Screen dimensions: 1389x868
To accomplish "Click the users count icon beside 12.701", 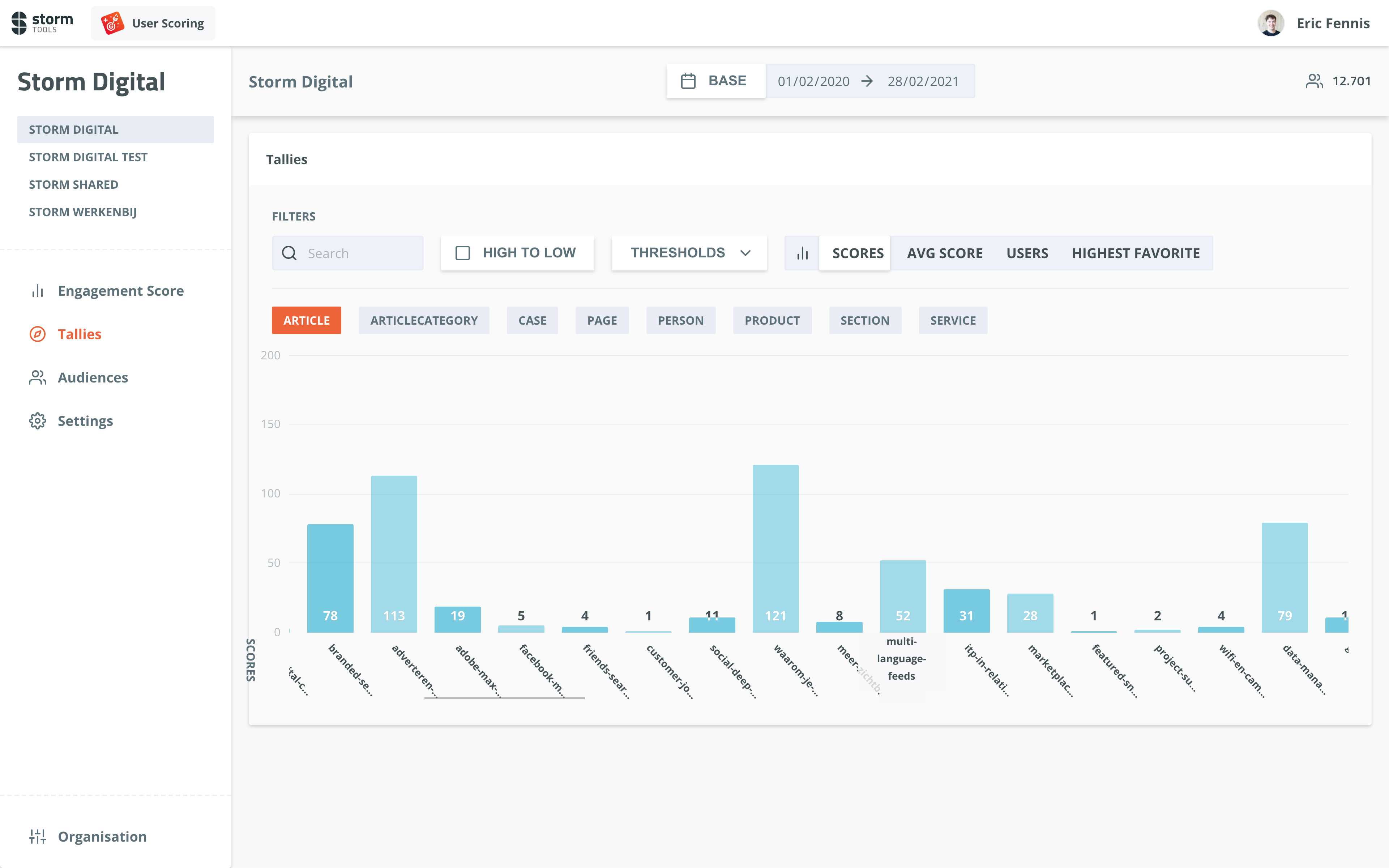I will [x=1314, y=81].
